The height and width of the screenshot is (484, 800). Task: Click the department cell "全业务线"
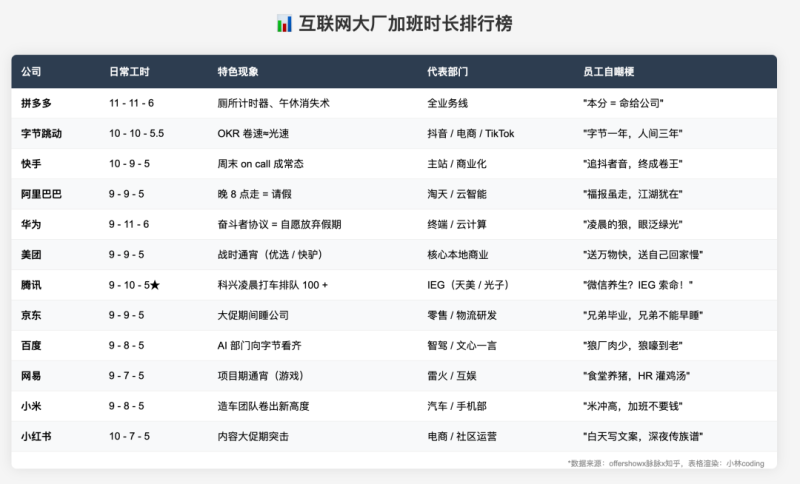click(447, 103)
